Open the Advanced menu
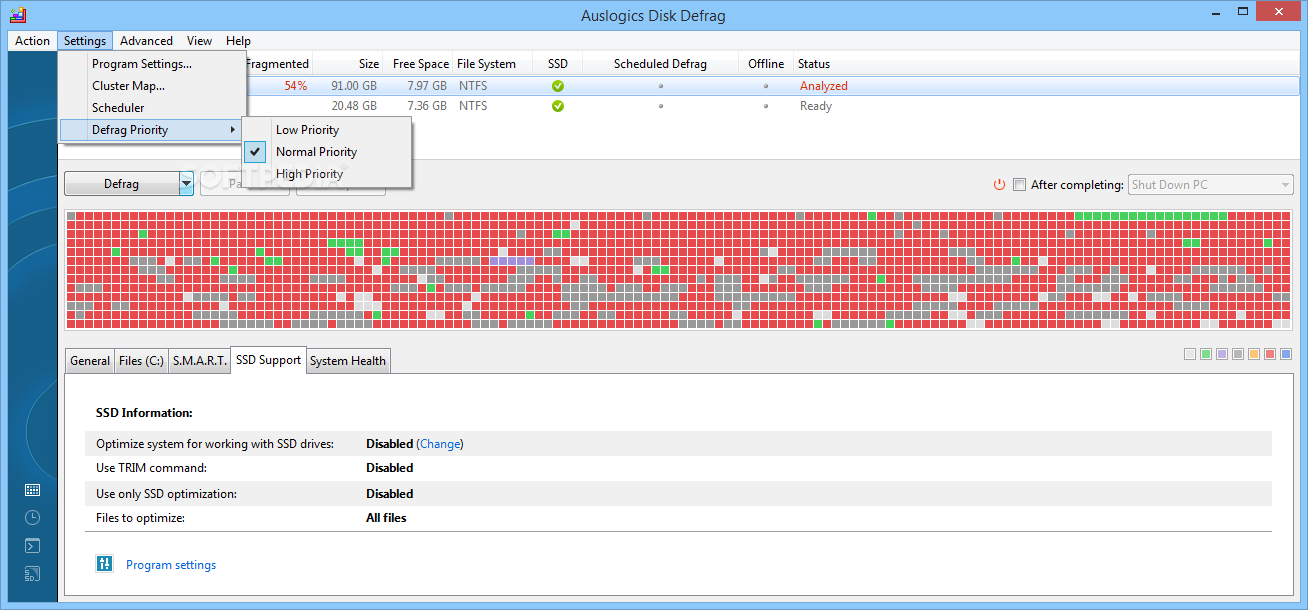1308x610 pixels. point(146,41)
